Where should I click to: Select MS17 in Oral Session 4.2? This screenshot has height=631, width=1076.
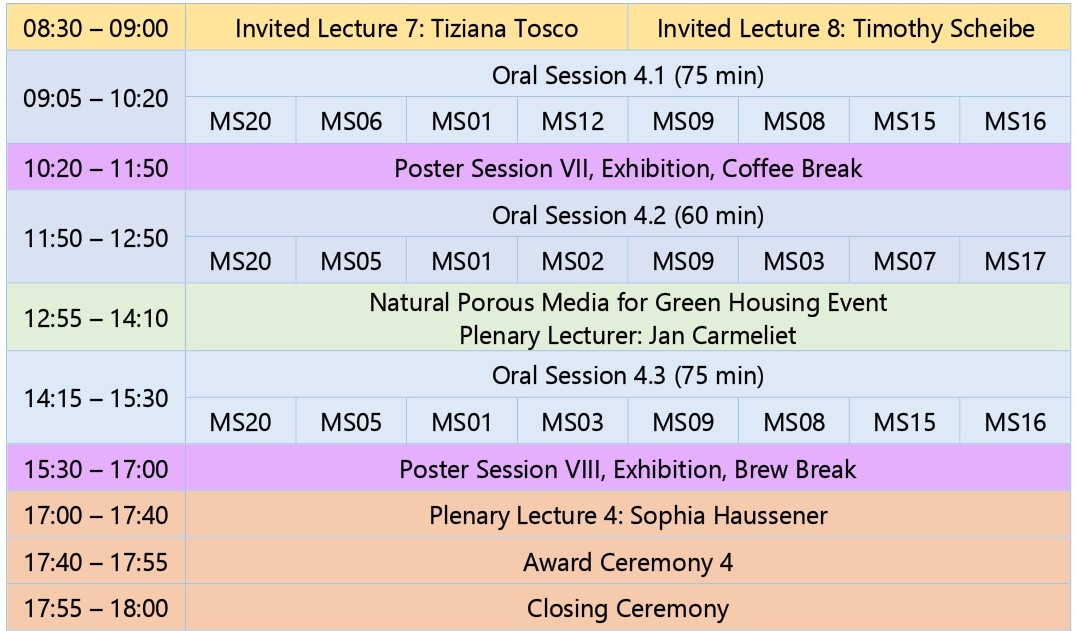tap(1015, 262)
